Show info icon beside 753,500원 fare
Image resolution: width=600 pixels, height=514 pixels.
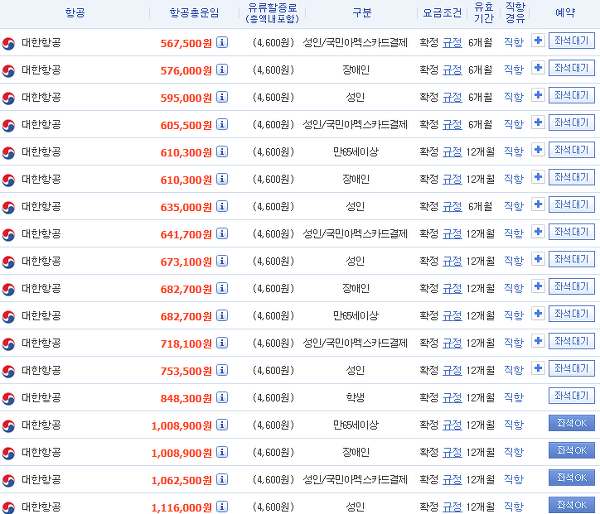click(222, 370)
